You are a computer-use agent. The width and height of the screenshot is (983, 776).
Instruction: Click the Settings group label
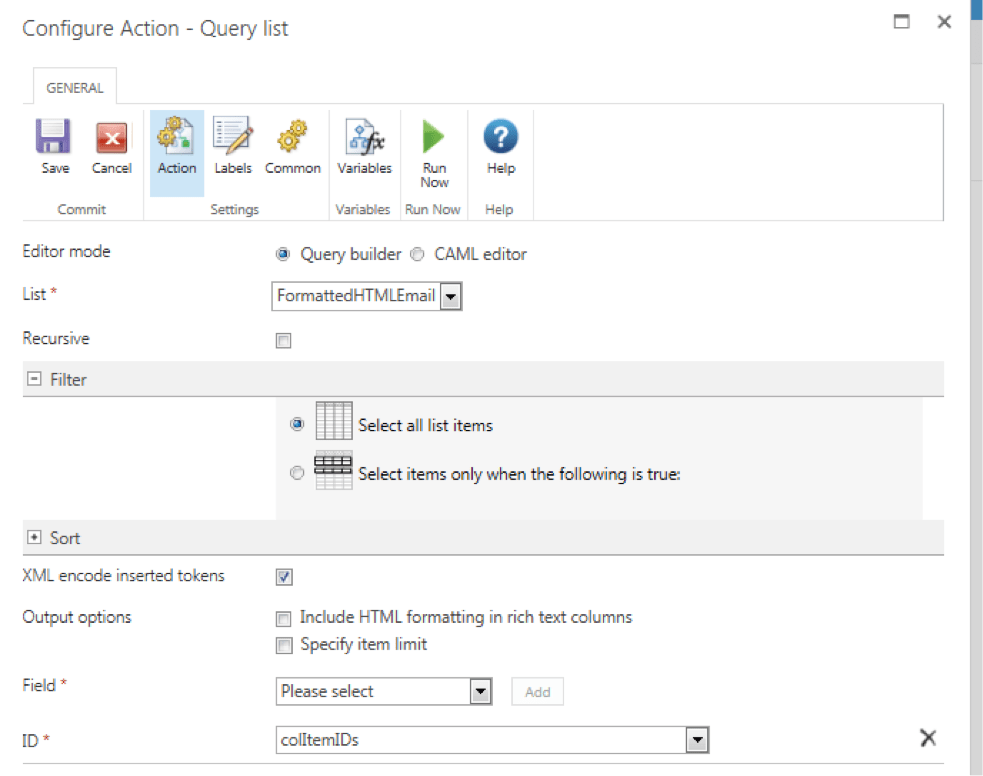point(234,209)
